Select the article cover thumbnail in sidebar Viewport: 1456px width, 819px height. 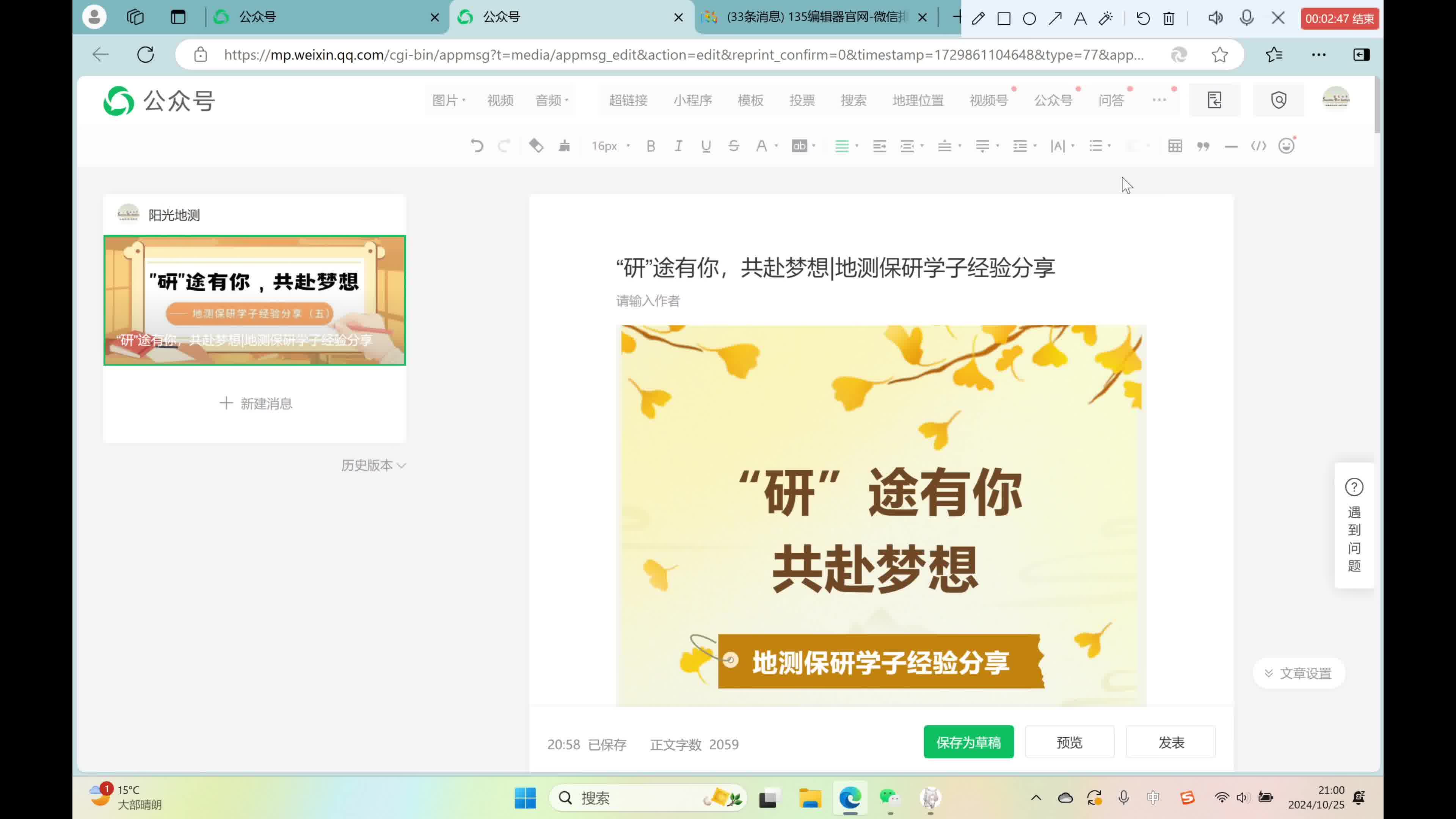tap(254, 300)
